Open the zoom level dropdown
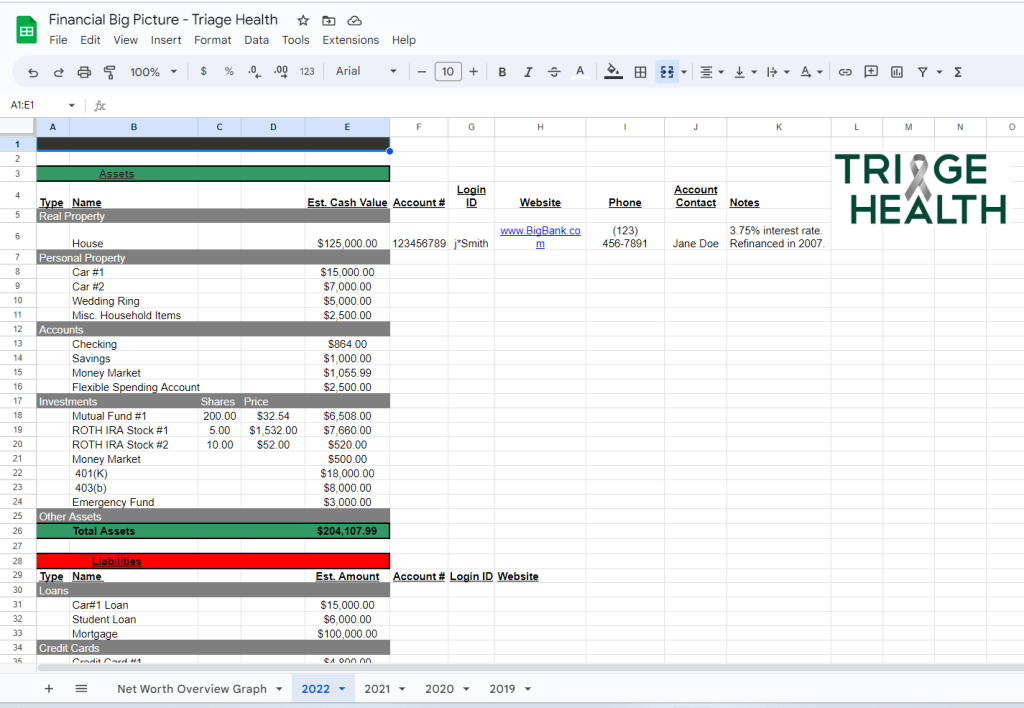Screen dimensions: 1024x708 (x=153, y=72)
